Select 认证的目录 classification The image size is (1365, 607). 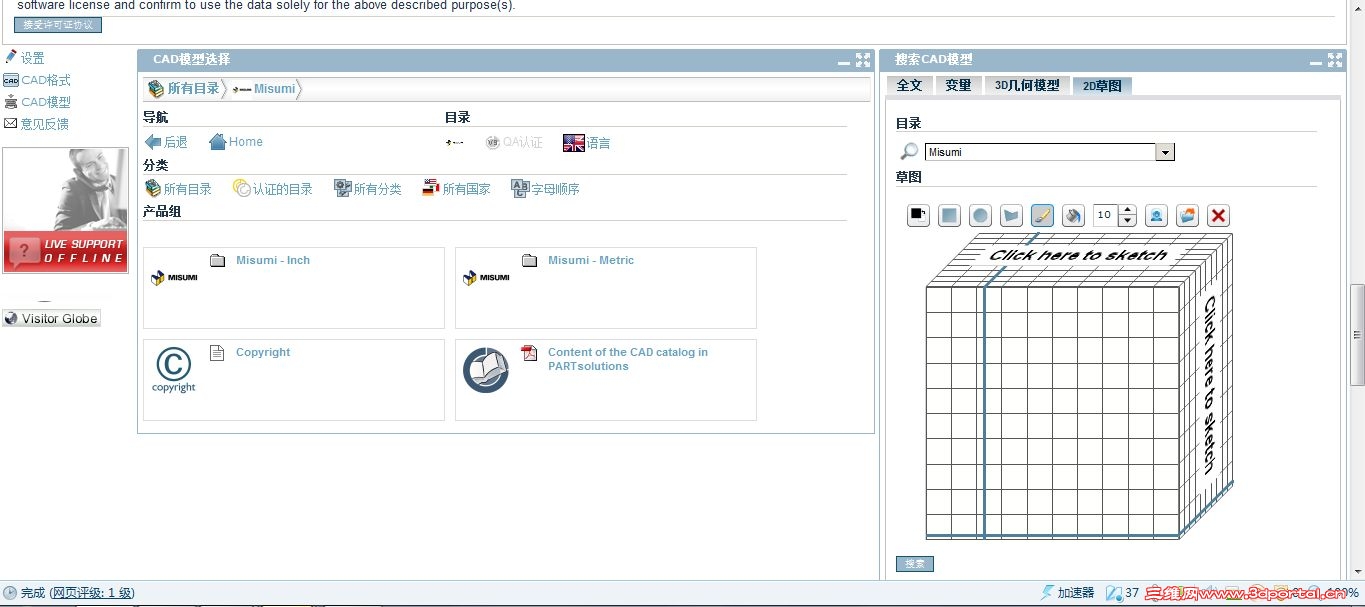(273, 188)
